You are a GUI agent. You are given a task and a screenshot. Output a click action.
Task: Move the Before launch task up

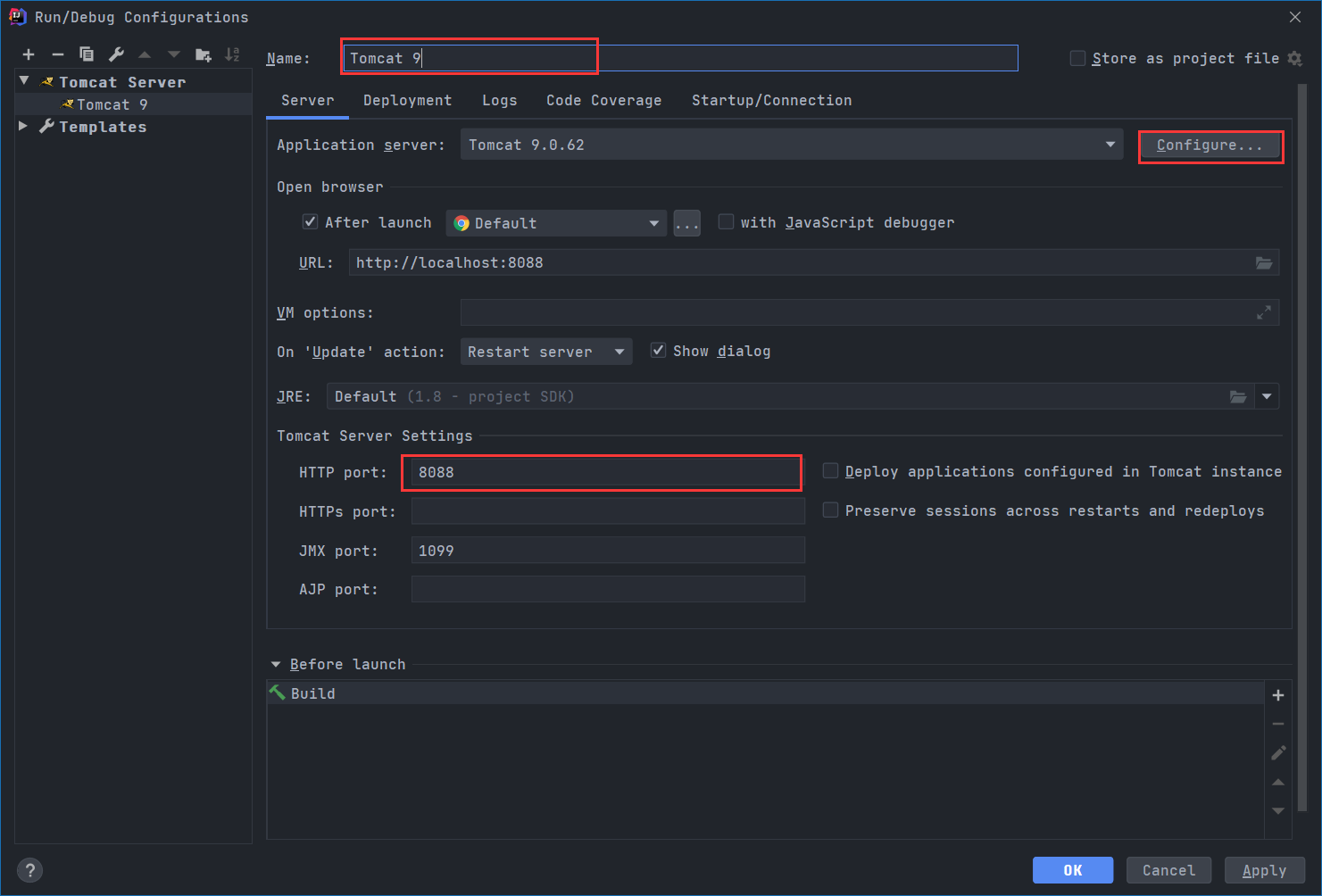1278,782
